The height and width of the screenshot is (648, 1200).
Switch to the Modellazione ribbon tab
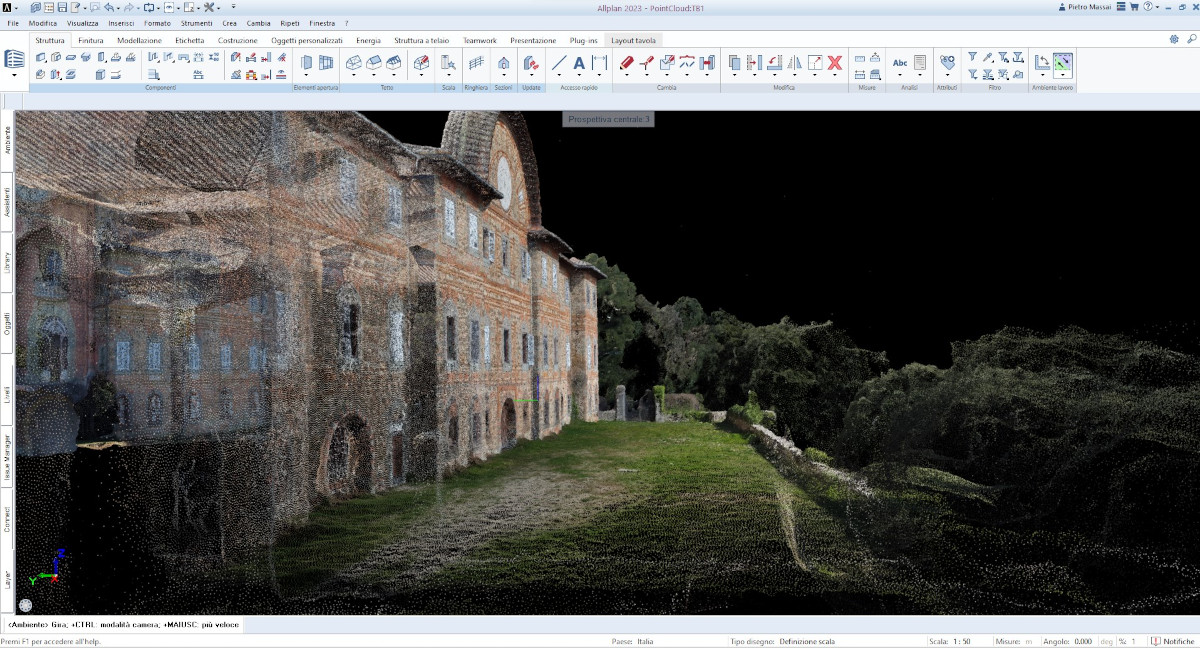(139, 40)
